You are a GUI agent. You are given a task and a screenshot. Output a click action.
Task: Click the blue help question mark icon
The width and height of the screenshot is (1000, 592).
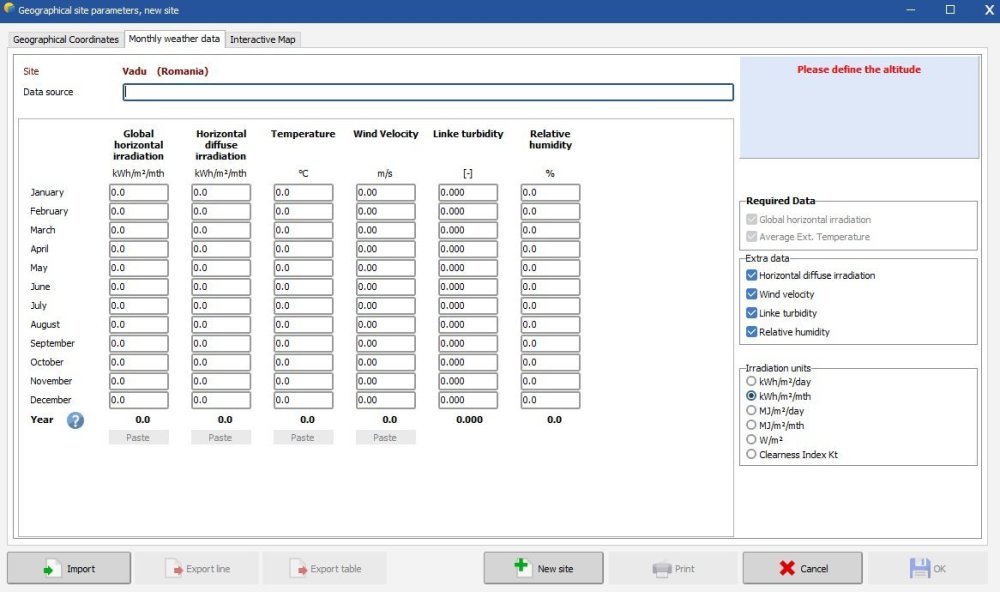(76, 420)
